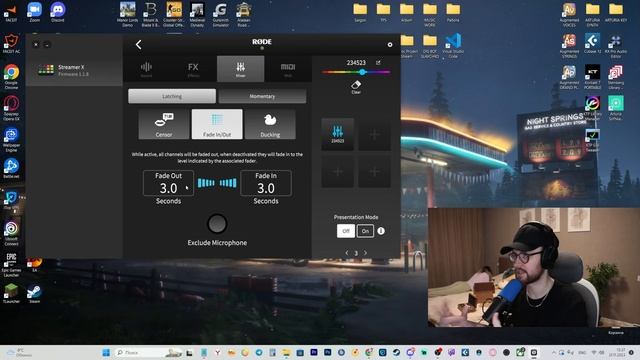Open Discord desktop shortcut
This screenshot has width=640, height=360.
point(58,12)
